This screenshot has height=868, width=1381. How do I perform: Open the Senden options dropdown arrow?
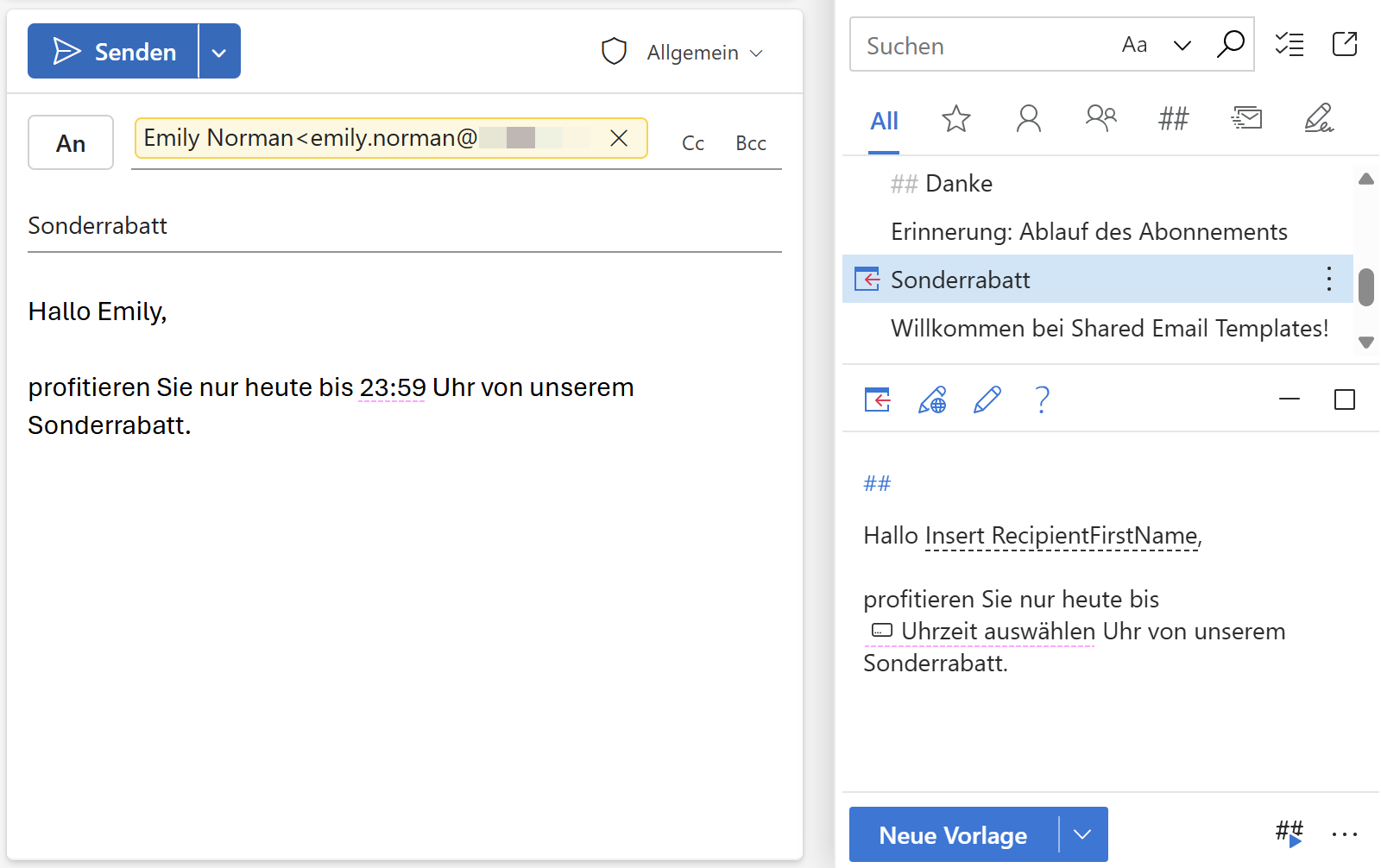[x=220, y=51]
